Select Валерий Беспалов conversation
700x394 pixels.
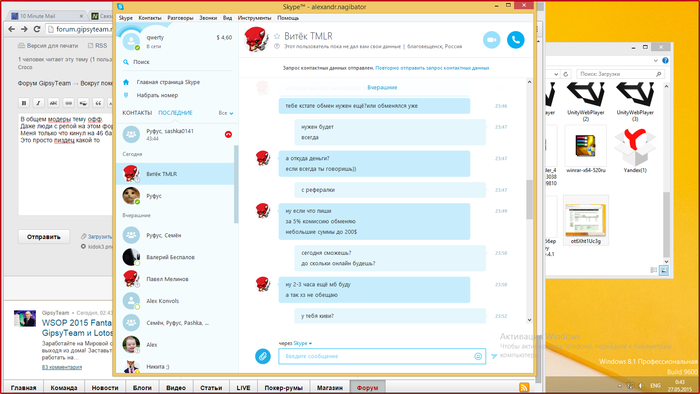pos(175,257)
